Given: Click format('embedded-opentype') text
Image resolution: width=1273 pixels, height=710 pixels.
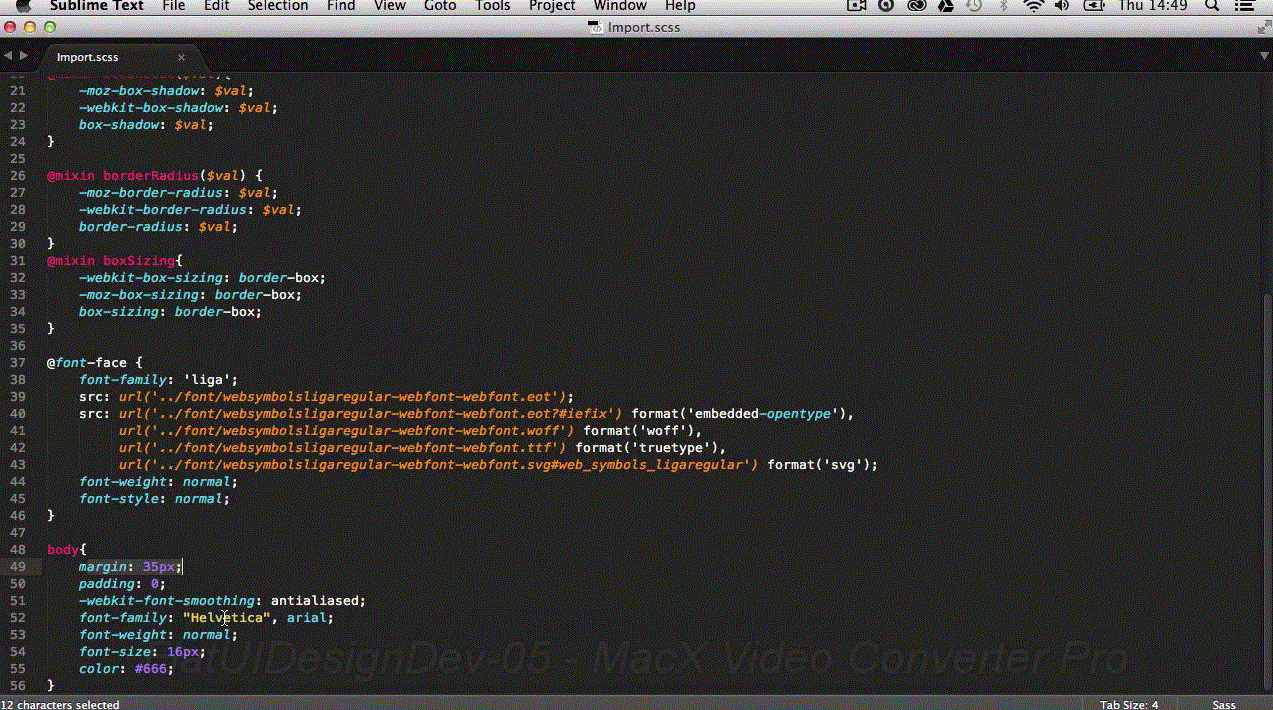Looking at the screenshot, I should pos(741,413).
